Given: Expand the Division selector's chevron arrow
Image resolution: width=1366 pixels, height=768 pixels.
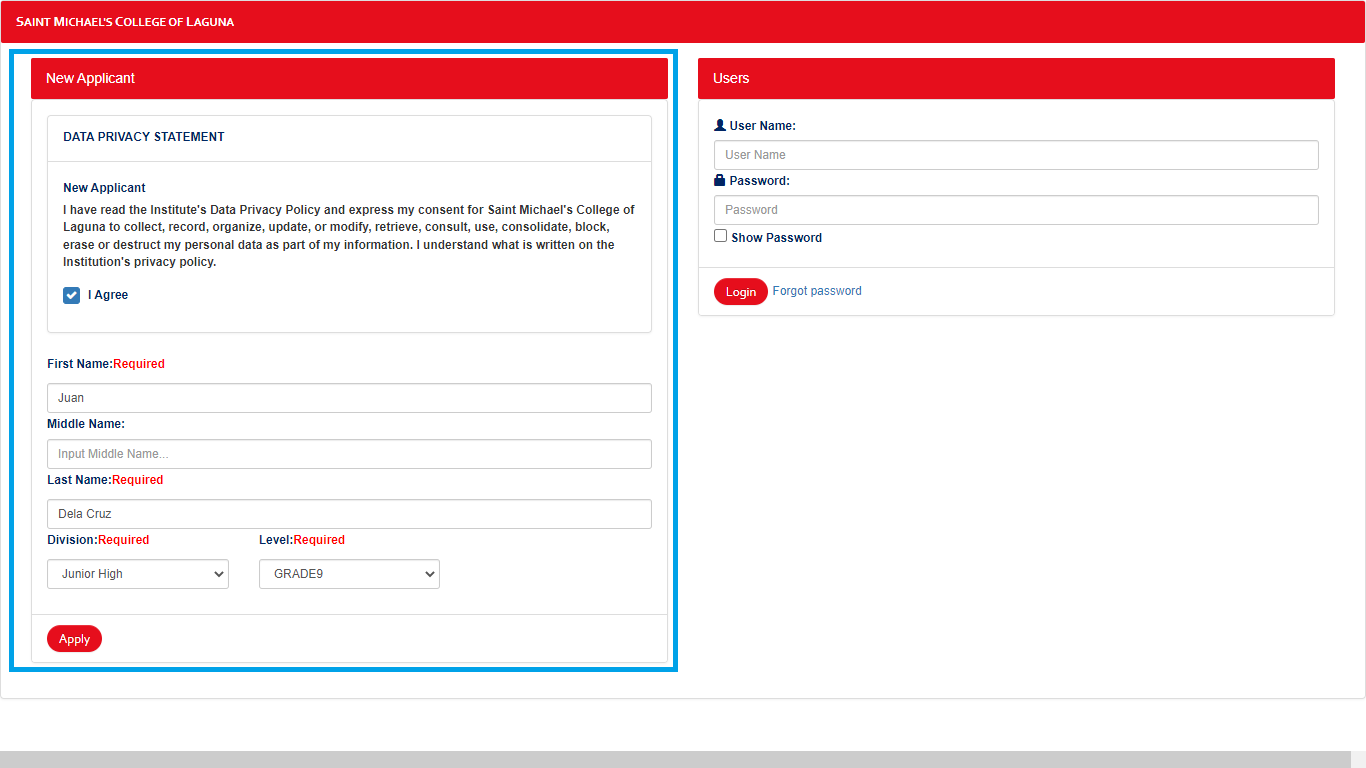Looking at the screenshot, I should pos(220,574).
